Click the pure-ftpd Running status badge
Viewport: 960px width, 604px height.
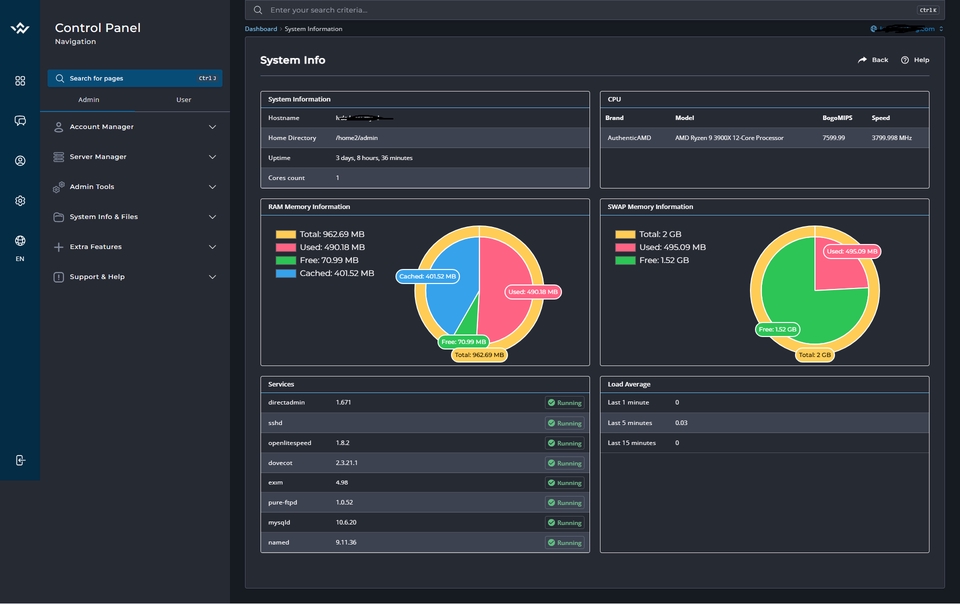(564, 502)
